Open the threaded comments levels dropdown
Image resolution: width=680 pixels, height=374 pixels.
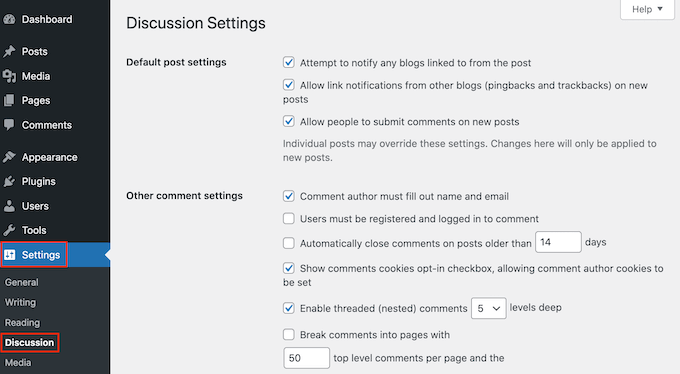(x=489, y=308)
